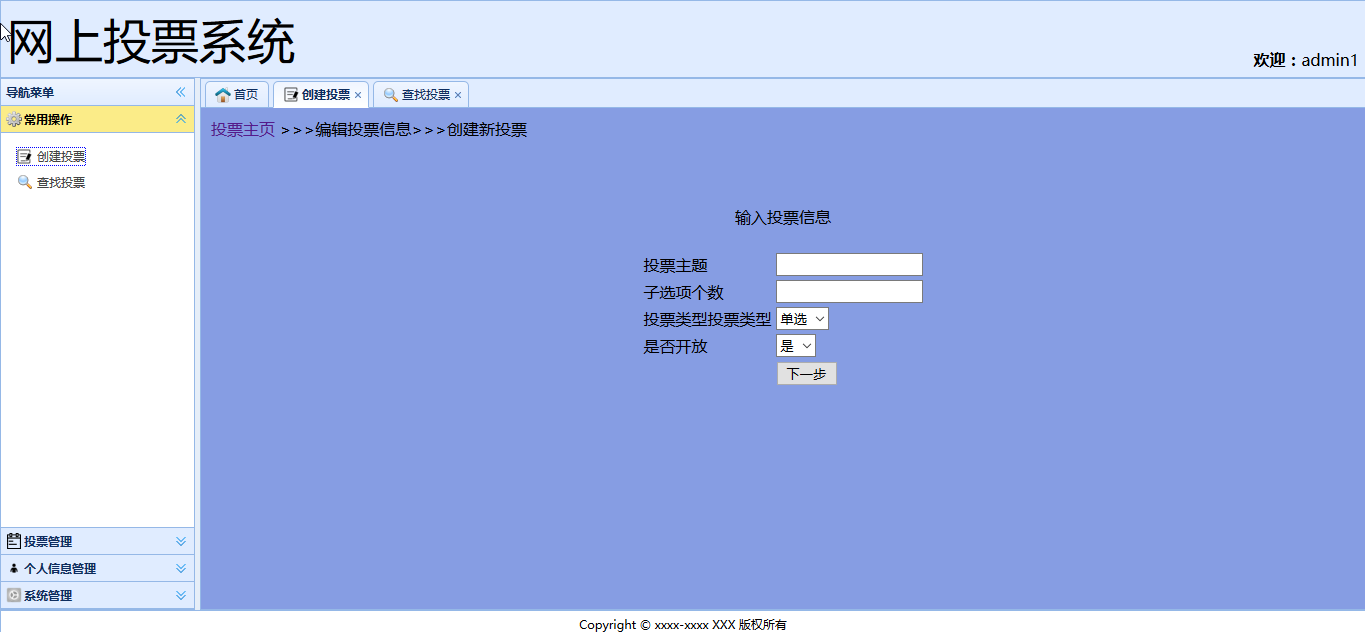Click the 欢迎:admin1 text
The image size is (1365, 632).
(x=1305, y=60)
